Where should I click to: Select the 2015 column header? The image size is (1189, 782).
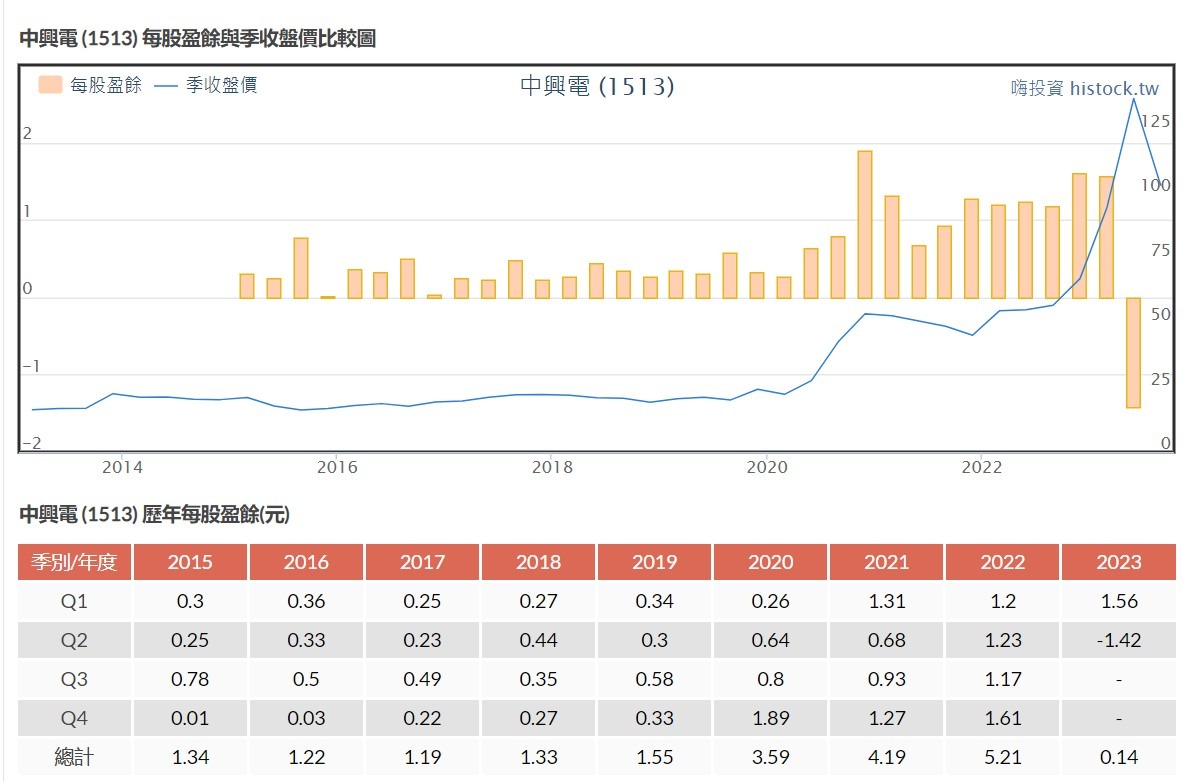(x=190, y=562)
